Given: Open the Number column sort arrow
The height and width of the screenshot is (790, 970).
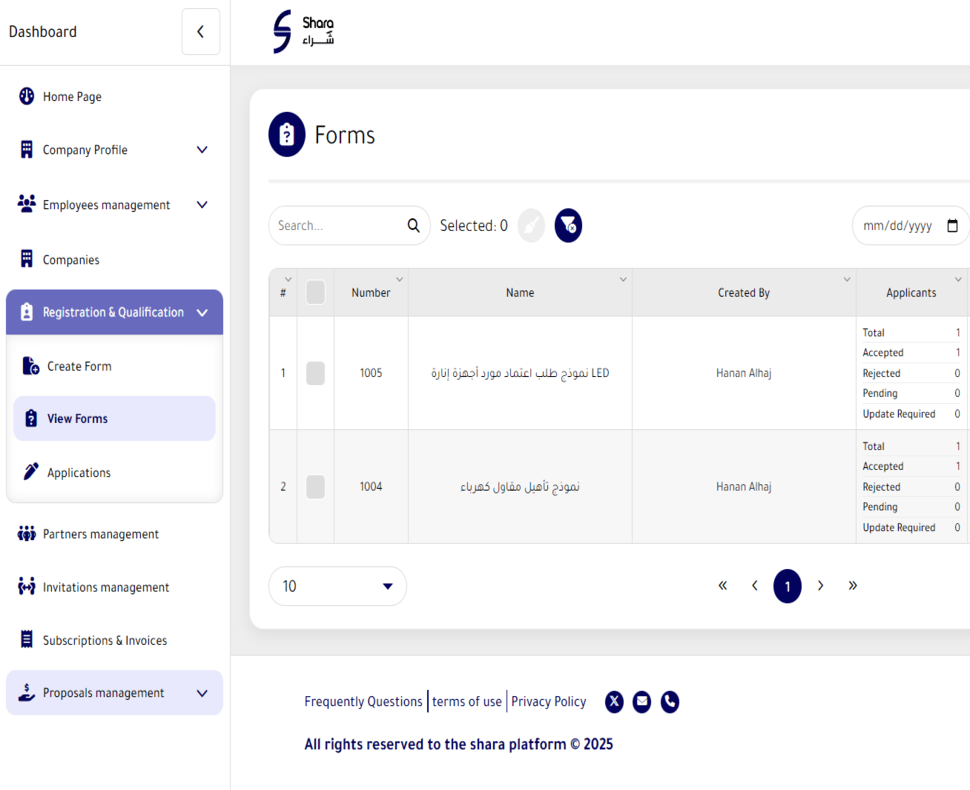Looking at the screenshot, I should click(x=400, y=280).
